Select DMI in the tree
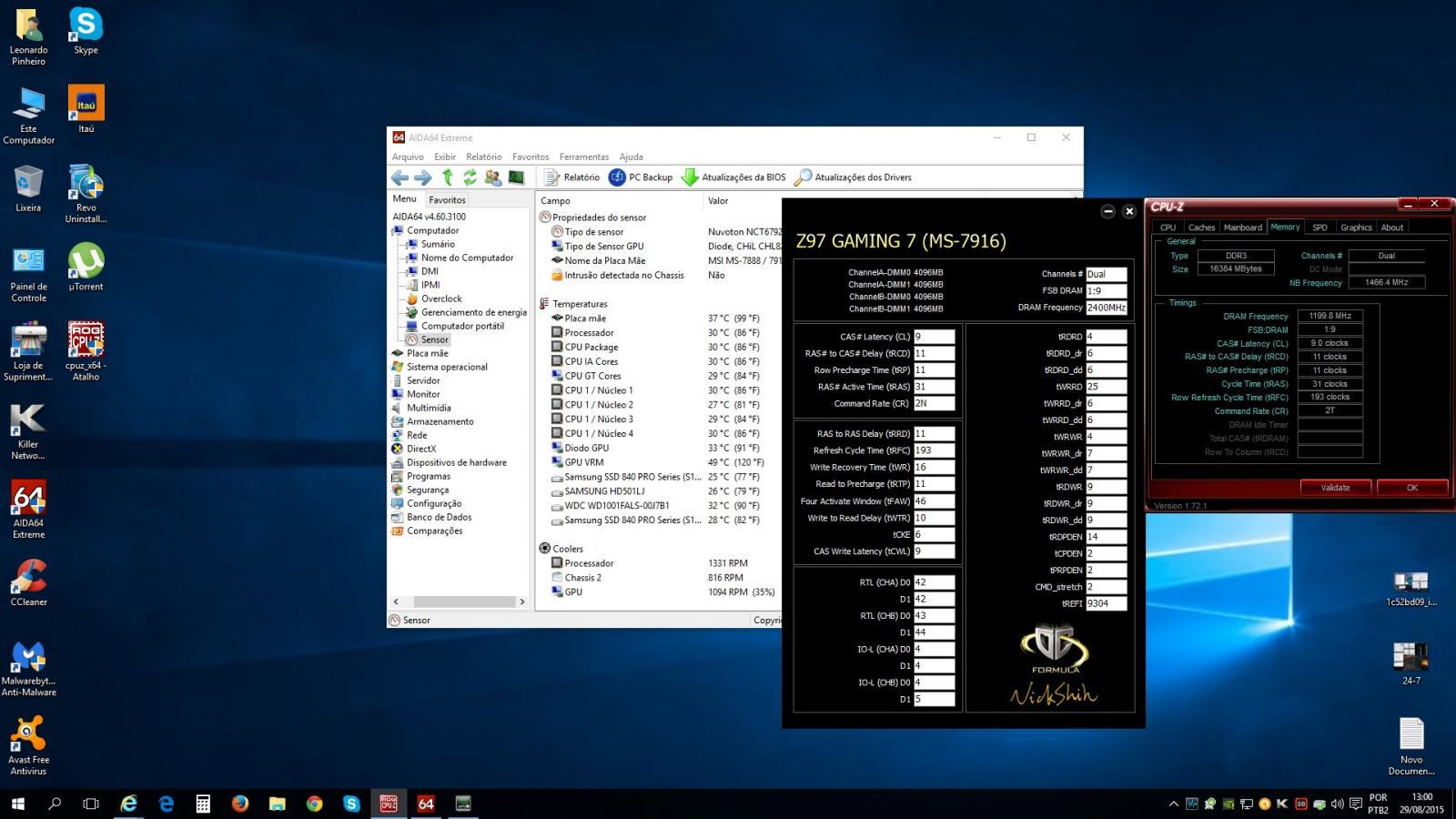1456x819 pixels. point(430,271)
